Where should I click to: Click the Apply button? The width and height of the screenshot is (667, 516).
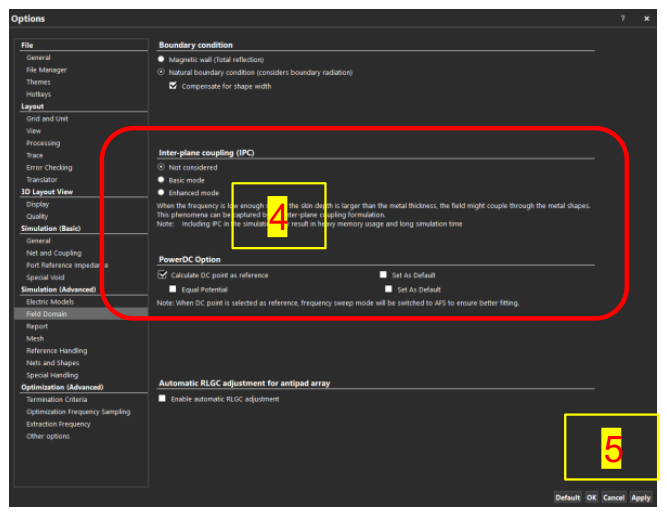[x=641, y=497]
